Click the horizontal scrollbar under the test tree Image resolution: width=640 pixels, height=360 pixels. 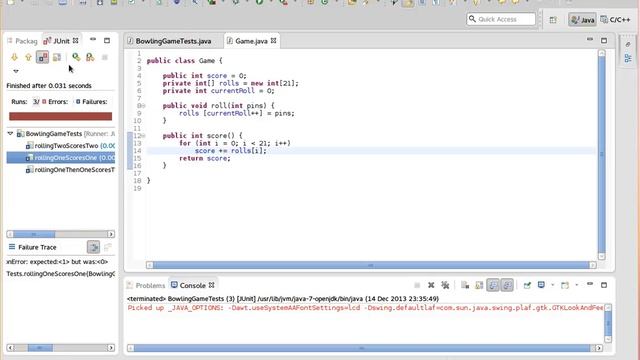[x=60, y=234]
